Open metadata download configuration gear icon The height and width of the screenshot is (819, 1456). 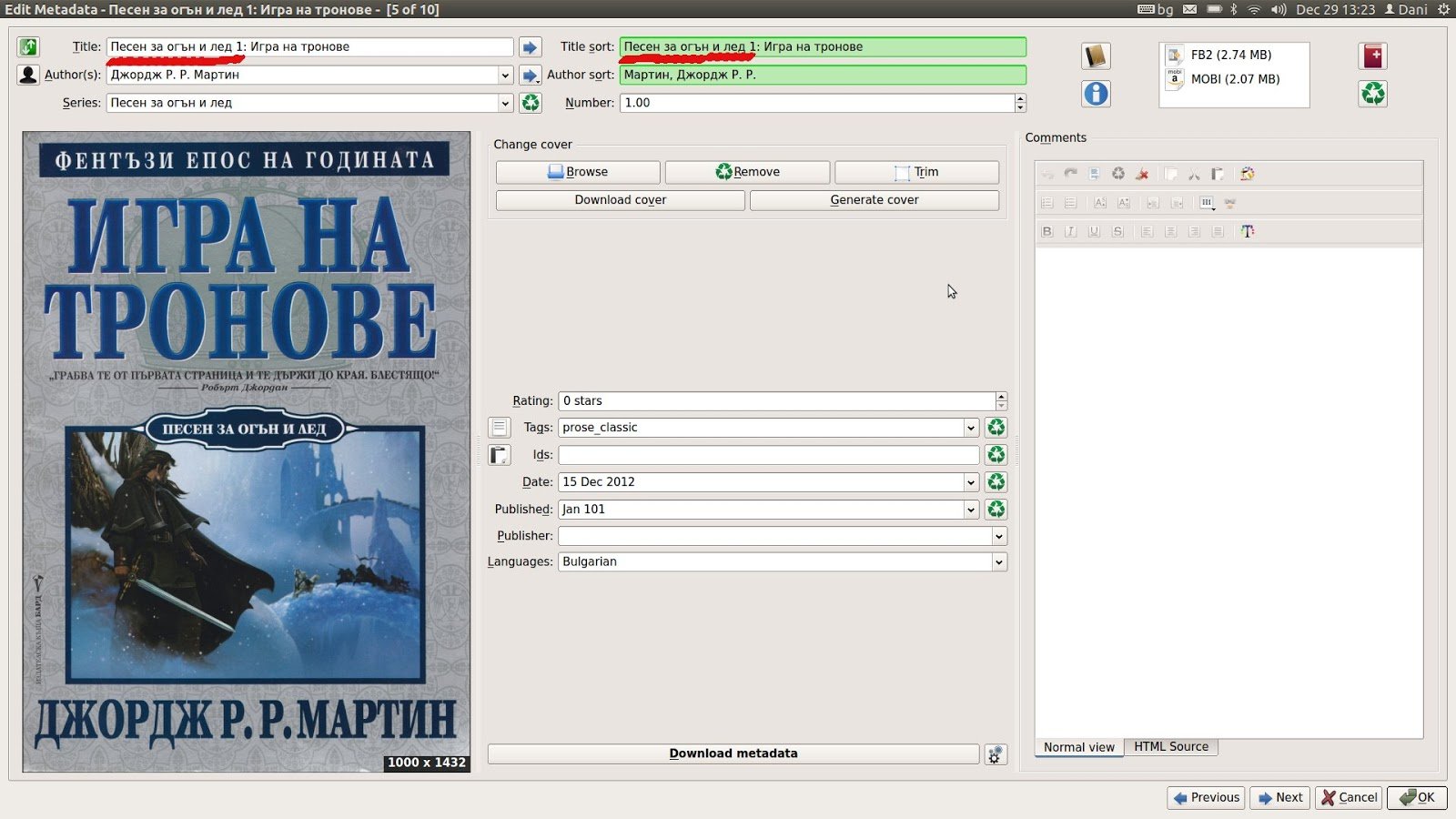996,754
